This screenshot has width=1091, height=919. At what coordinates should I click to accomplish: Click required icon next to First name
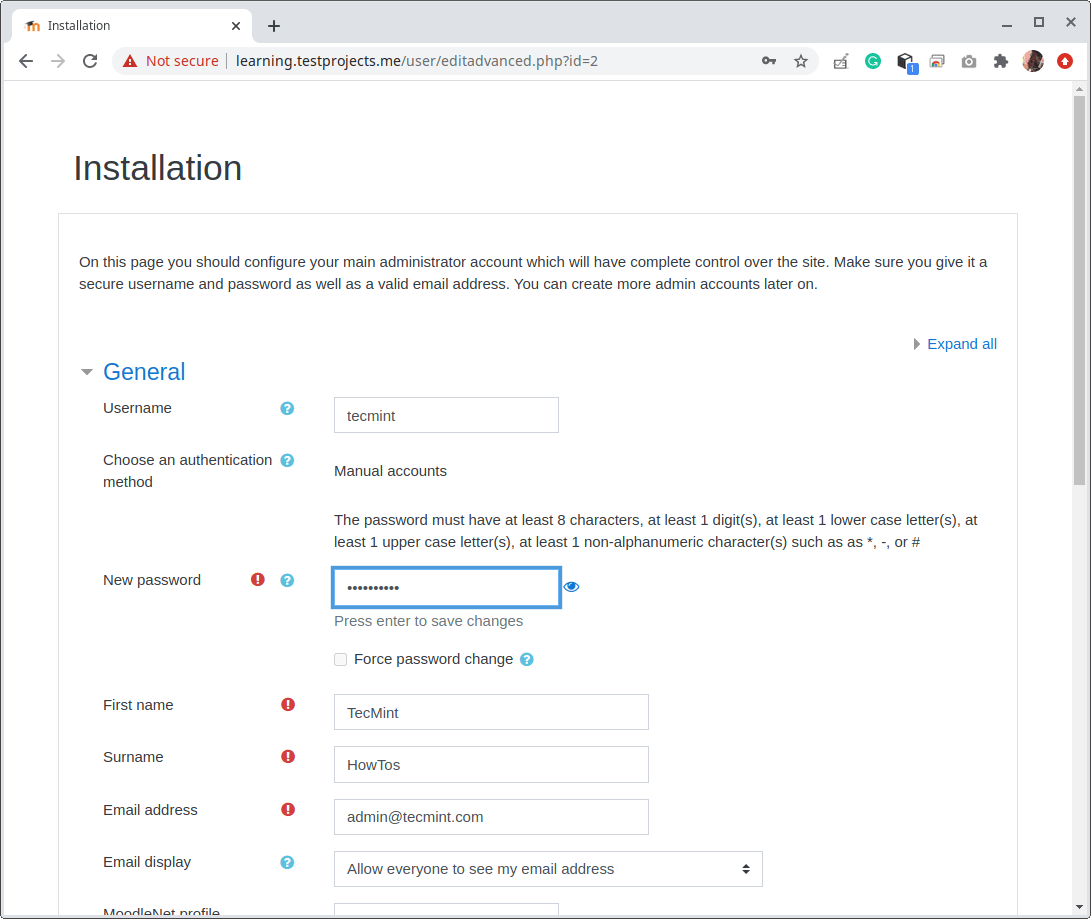tap(288, 704)
